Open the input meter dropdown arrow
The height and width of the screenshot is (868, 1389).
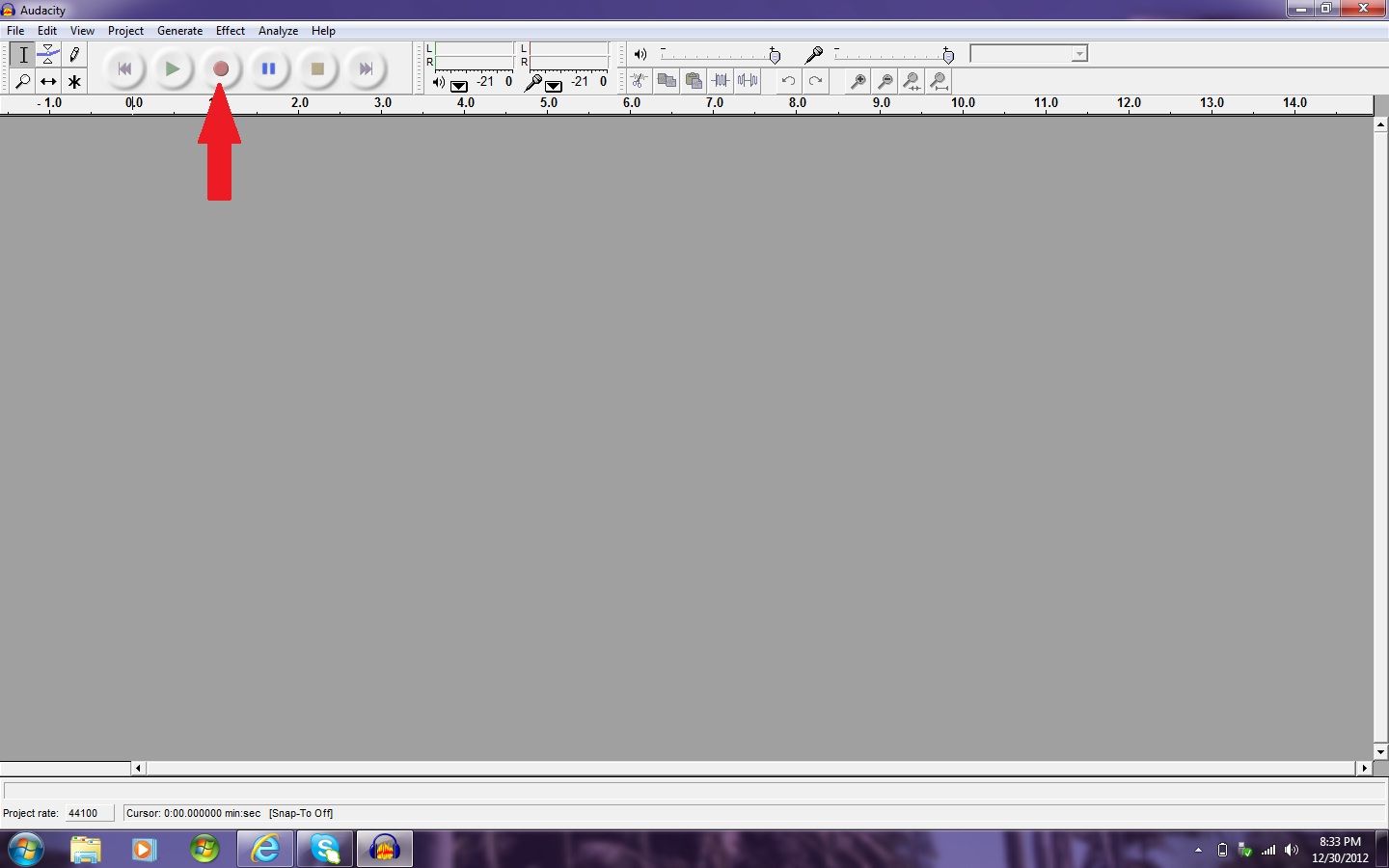point(553,86)
